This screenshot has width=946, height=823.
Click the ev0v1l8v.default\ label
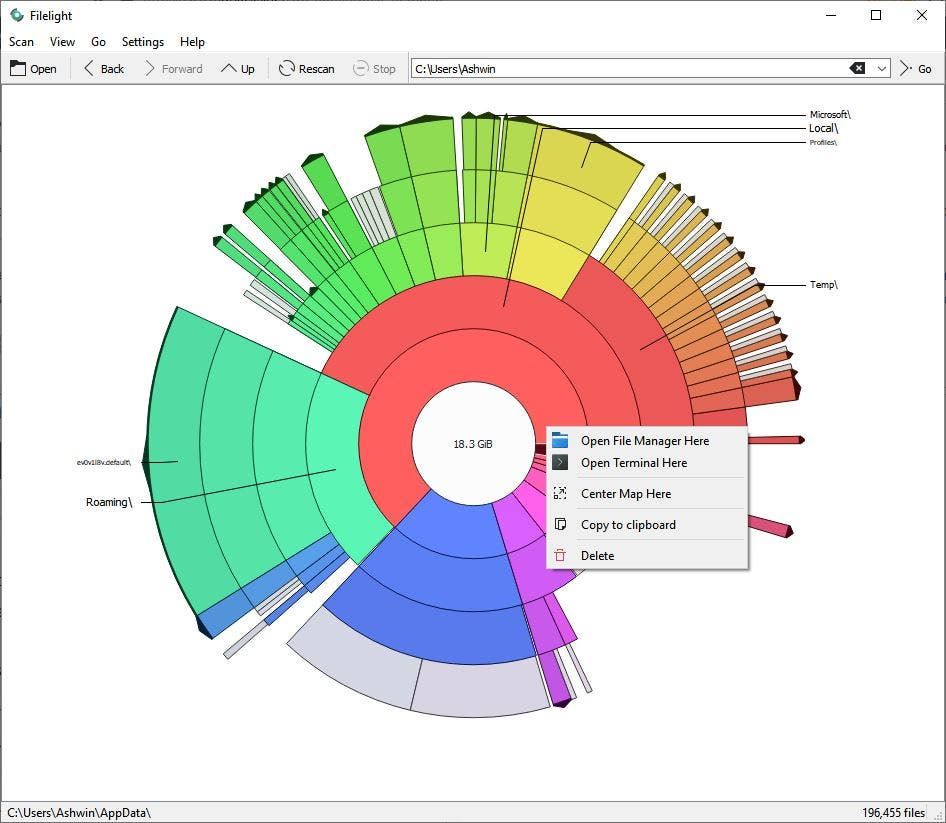(x=104, y=462)
